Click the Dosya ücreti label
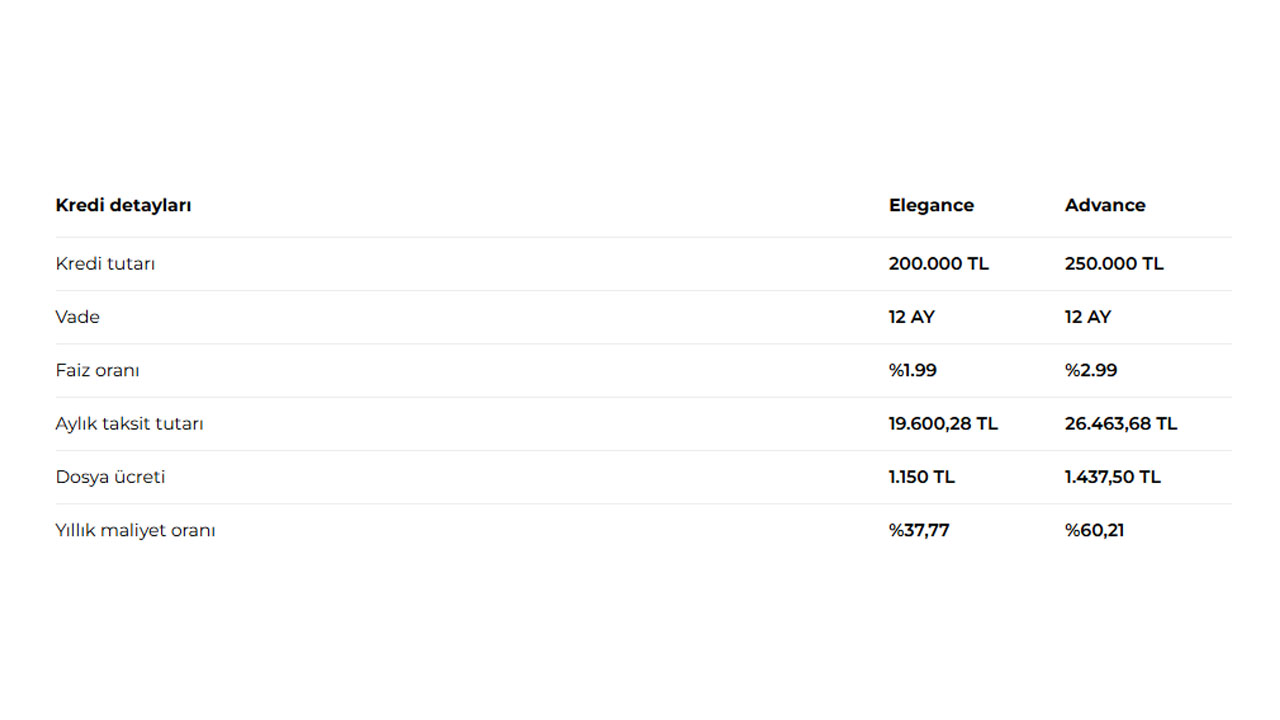This screenshot has height=720, width=1280. tap(110, 477)
